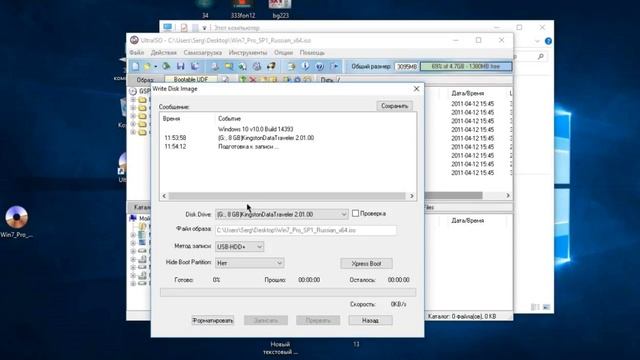Open the Помощь menu
640x360 pixels.
312,53
